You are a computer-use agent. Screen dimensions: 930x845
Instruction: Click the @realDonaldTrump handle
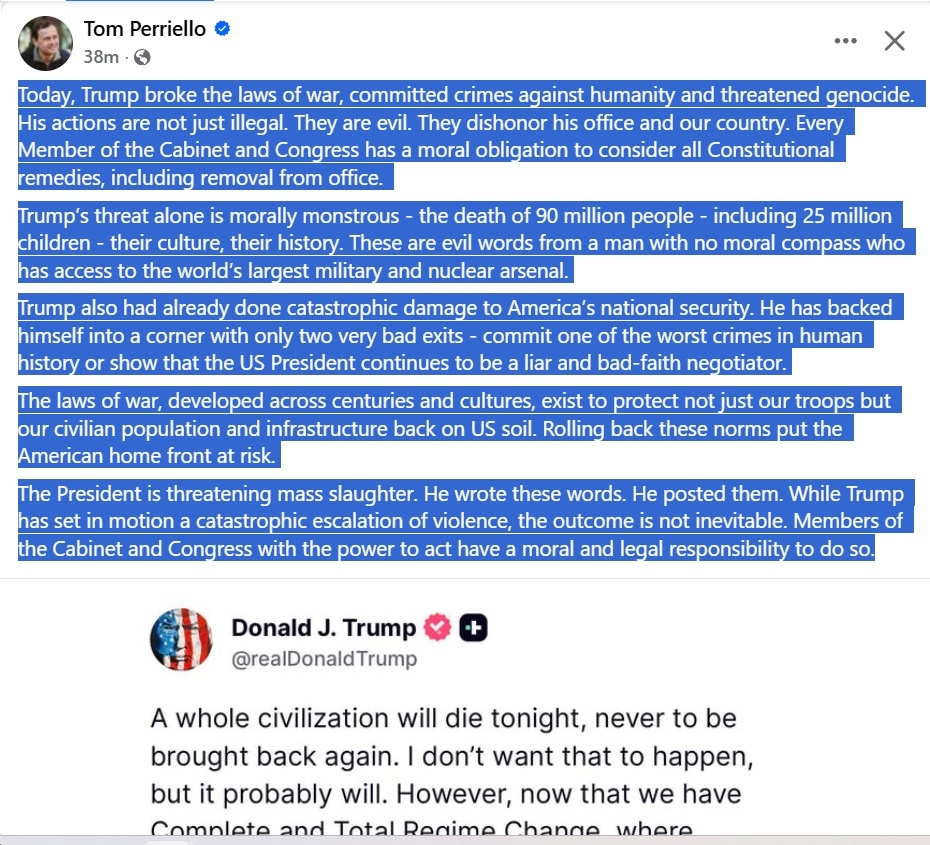324,659
